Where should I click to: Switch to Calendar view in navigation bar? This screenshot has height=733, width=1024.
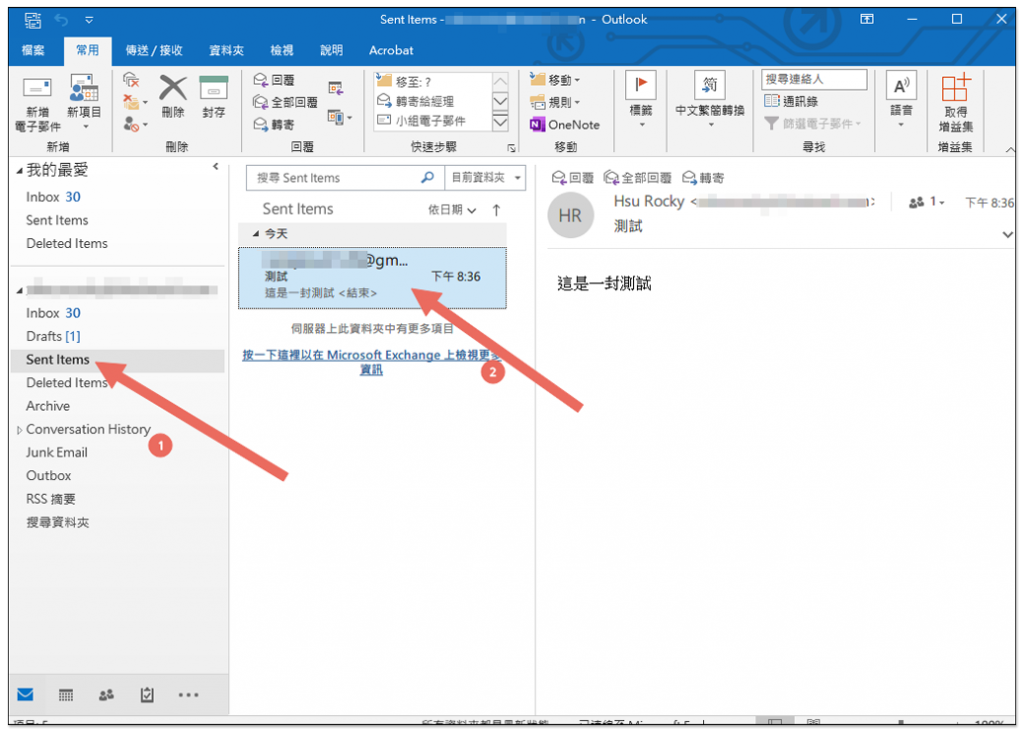(x=66, y=694)
